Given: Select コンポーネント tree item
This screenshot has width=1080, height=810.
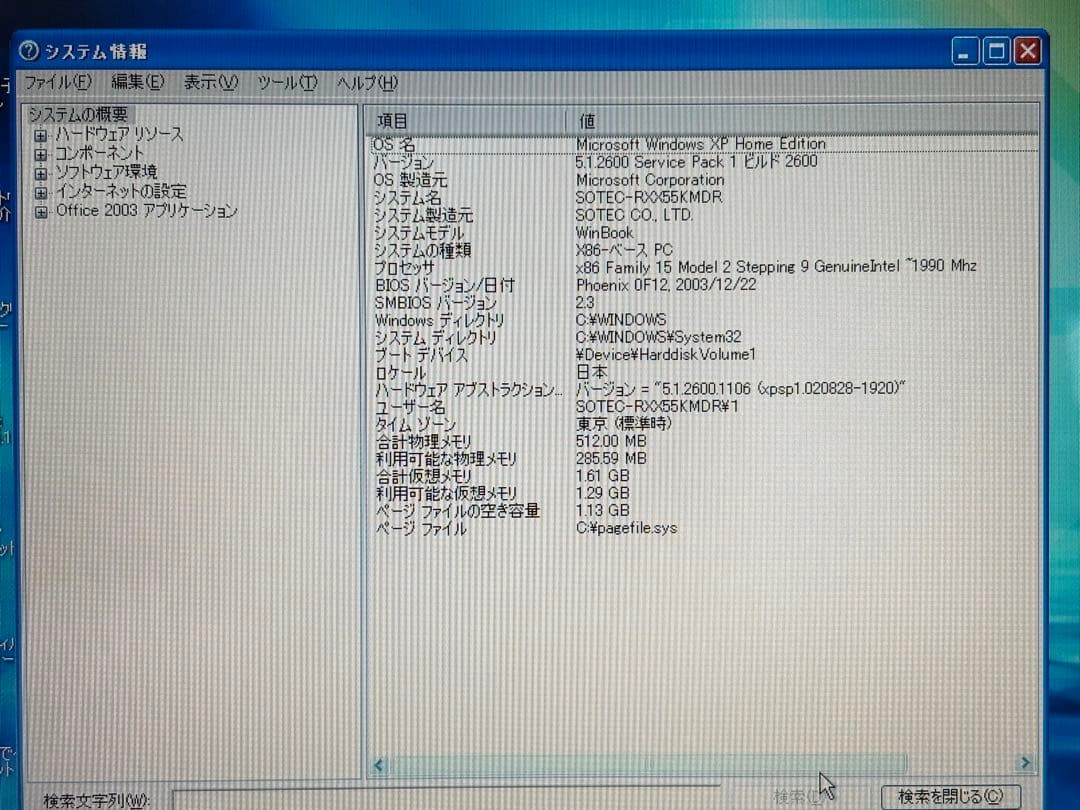Looking at the screenshot, I should (x=99, y=153).
